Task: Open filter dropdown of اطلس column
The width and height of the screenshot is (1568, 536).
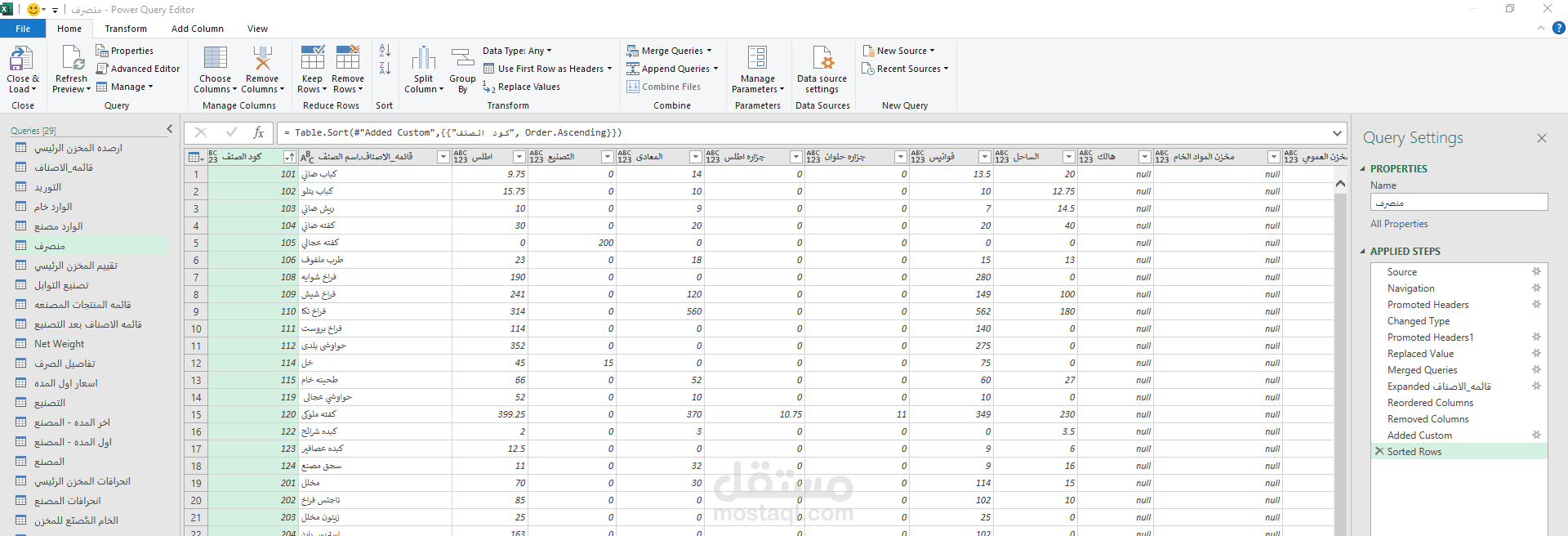Action: tap(519, 157)
